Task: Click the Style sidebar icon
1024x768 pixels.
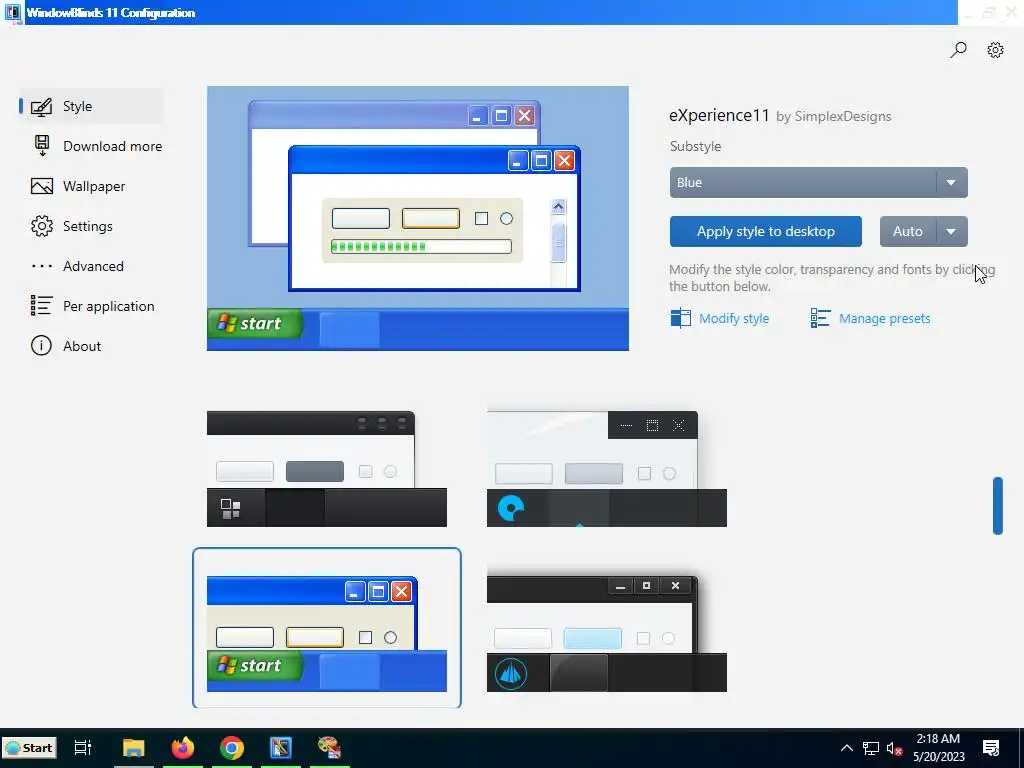Action: click(41, 106)
